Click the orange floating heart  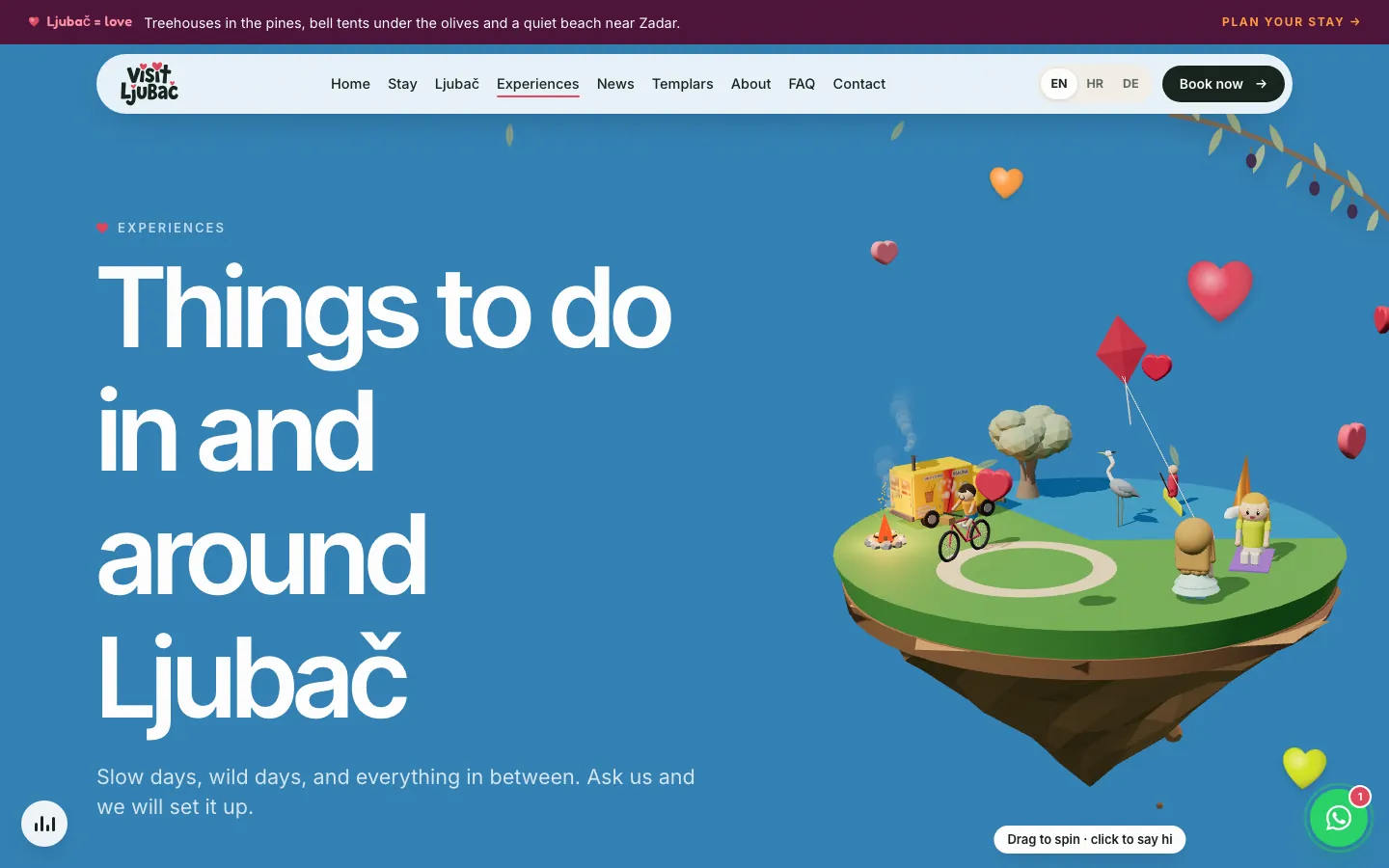point(1006,181)
